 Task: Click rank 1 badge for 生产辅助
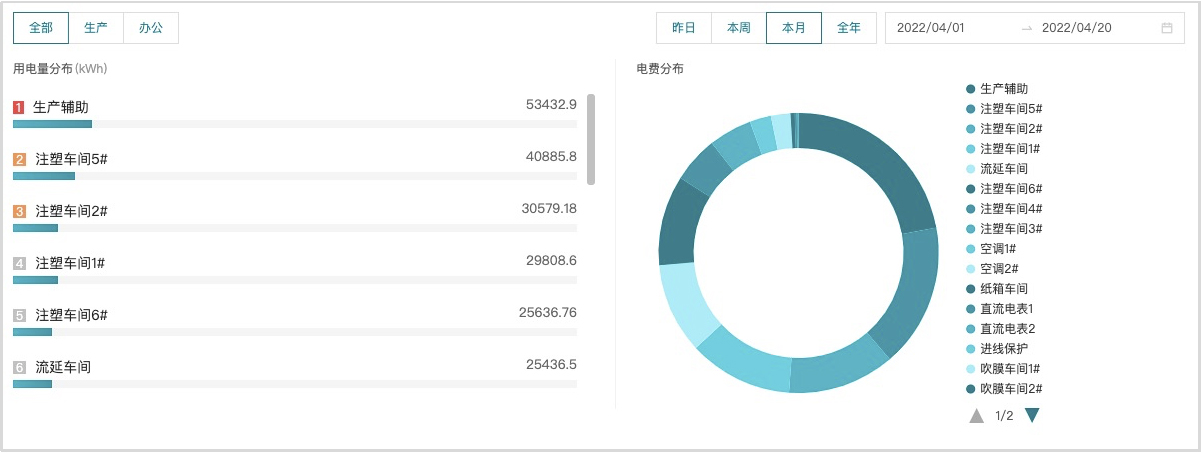tap(19, 107)
